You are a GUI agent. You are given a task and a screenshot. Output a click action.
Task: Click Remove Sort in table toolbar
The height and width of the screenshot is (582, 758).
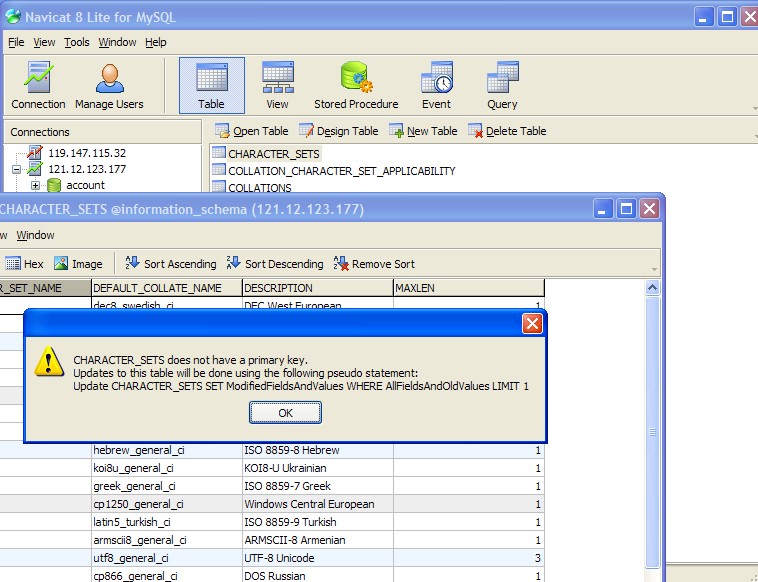pyautogui.click(x=374, y=264)
